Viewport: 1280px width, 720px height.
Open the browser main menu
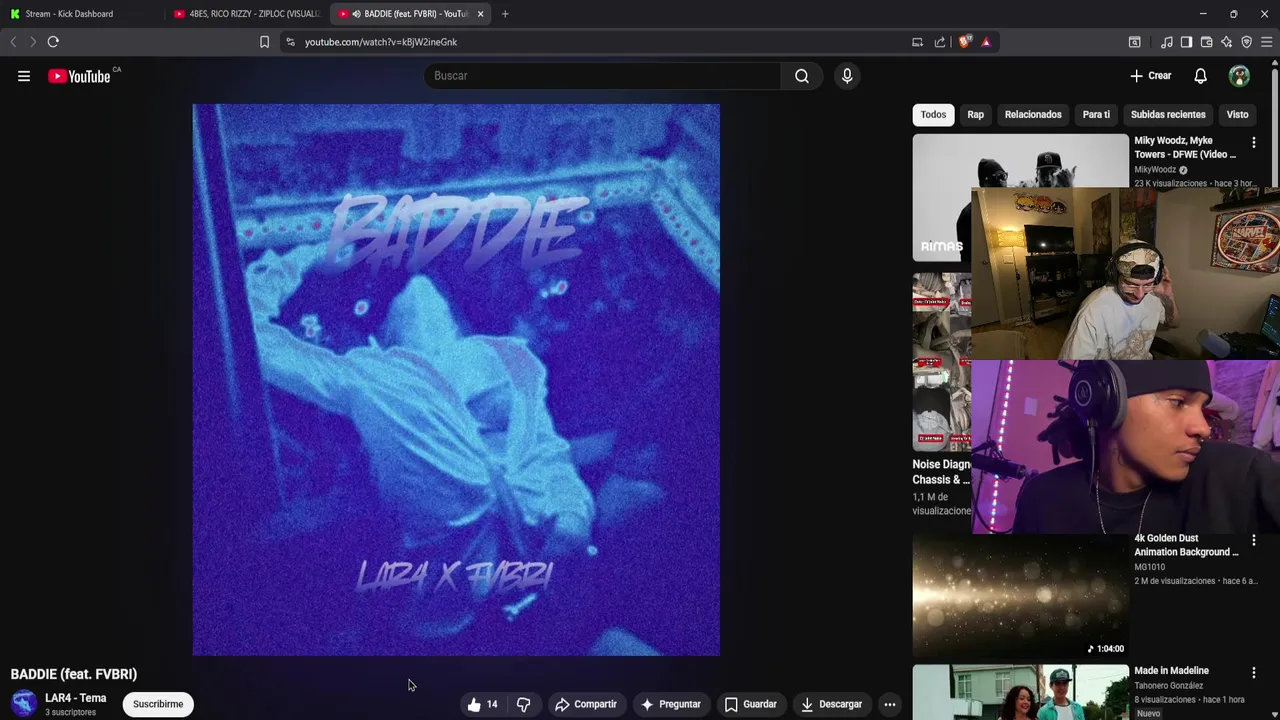point(1266,42)
